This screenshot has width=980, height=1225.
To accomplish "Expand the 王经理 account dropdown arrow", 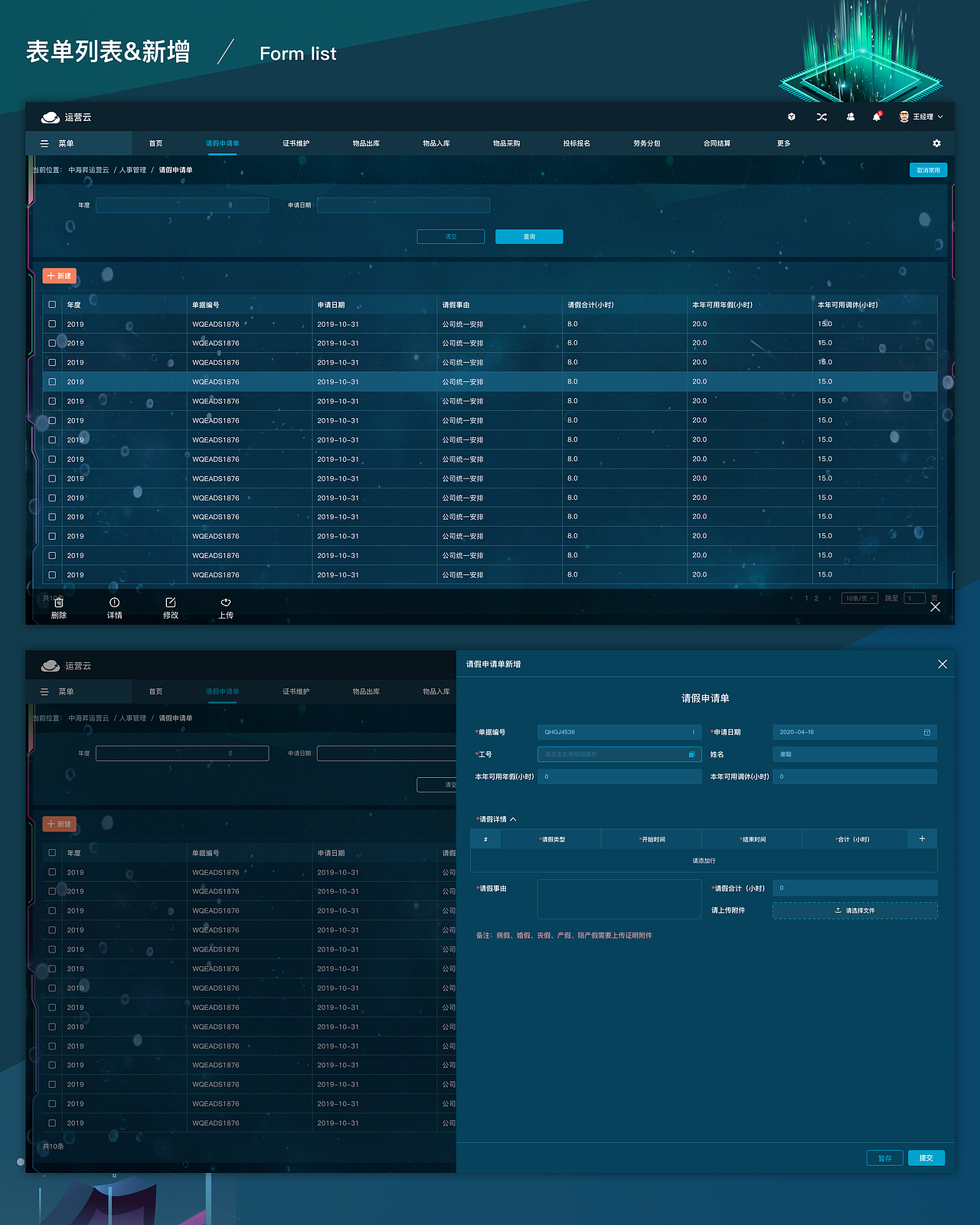I will pyautogui.click(x=940, y=117).
